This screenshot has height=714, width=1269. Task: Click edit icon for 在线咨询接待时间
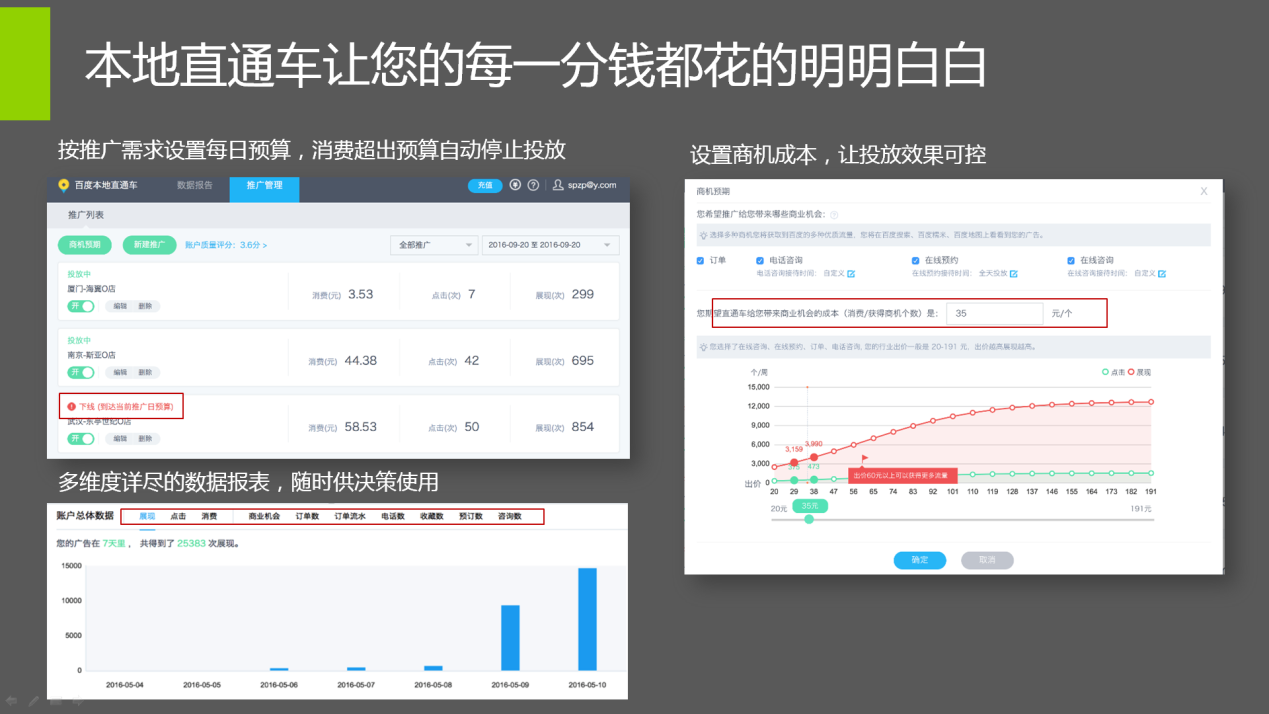1162,273
